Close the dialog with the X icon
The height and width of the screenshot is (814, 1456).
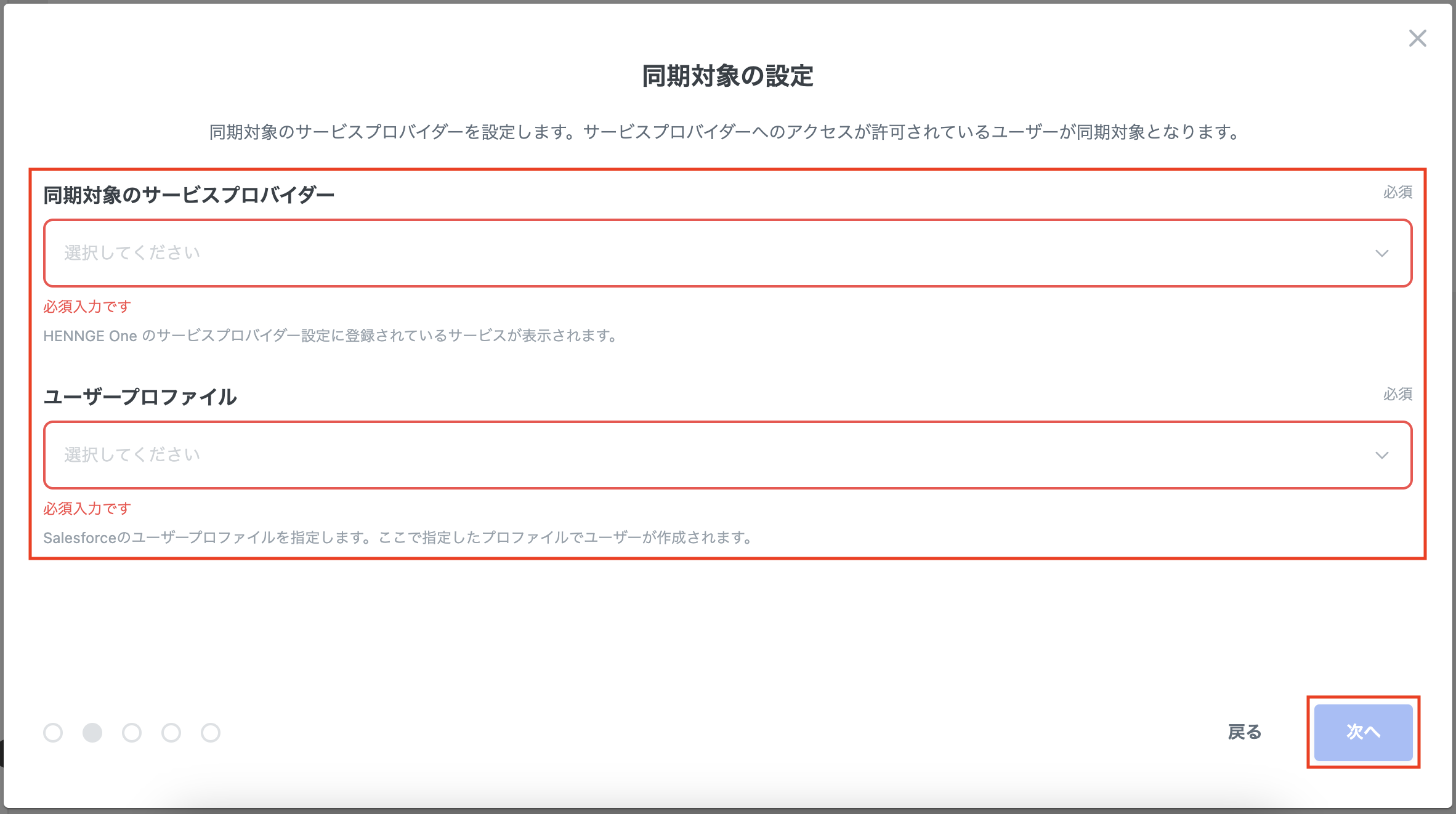click(x=1417, y=38)
